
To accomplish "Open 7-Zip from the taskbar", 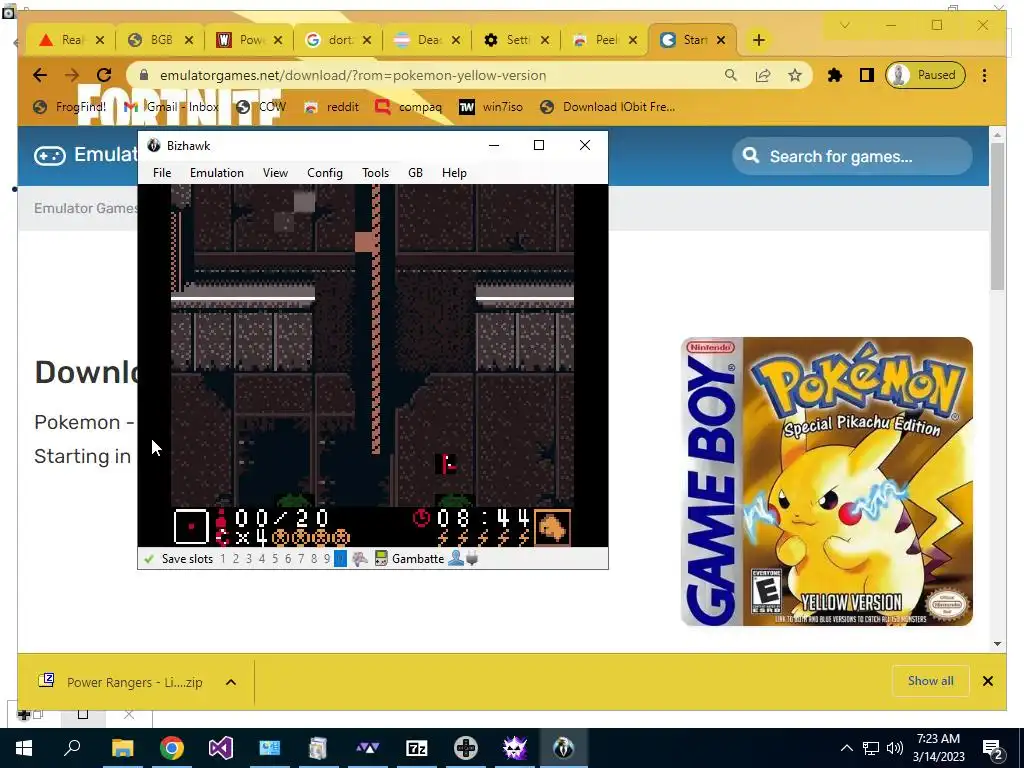I will tap(417, 748).
